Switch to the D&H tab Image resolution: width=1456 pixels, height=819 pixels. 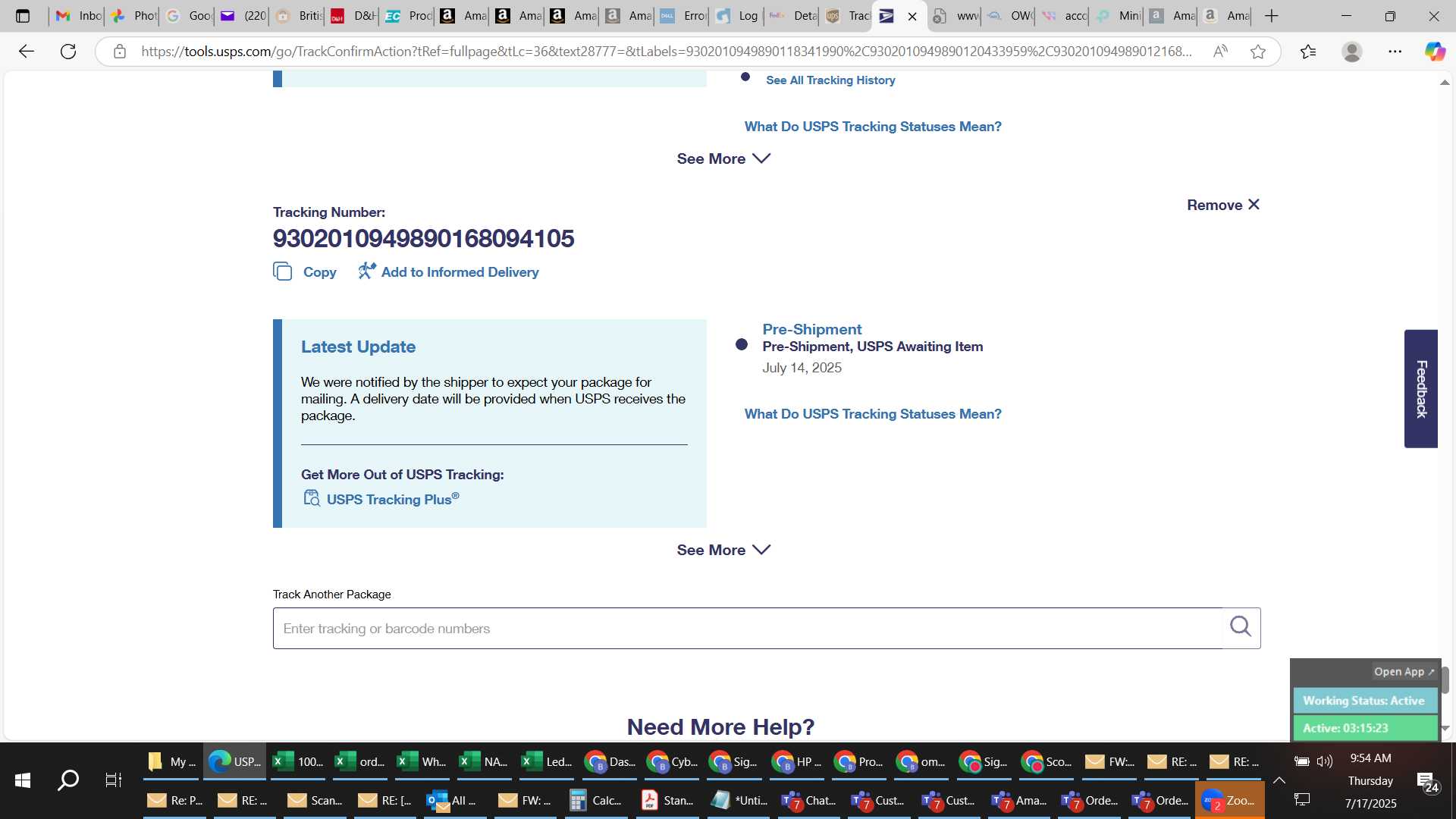[x=353, y=16]
